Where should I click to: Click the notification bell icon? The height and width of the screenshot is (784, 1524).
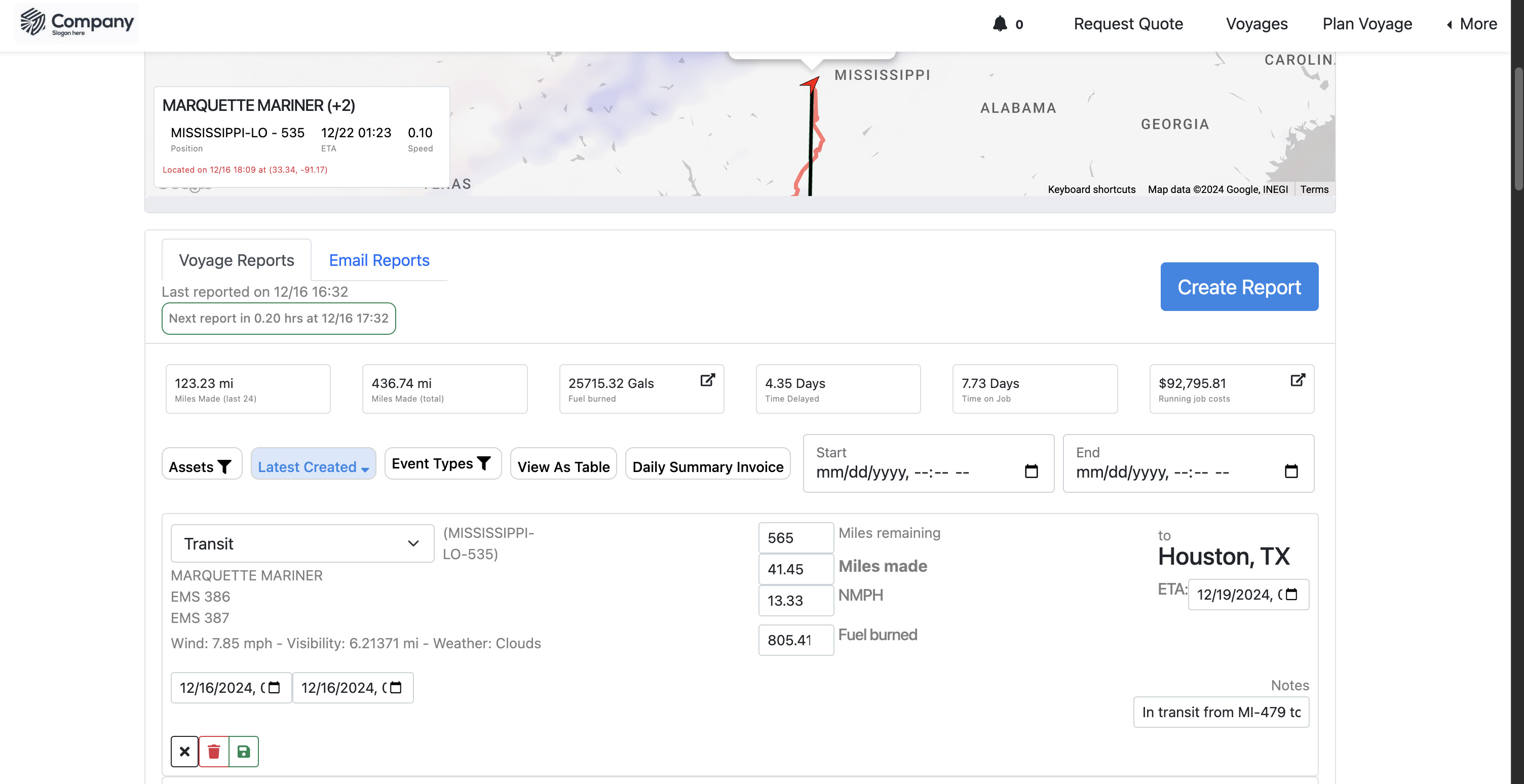click(1000, 24)
